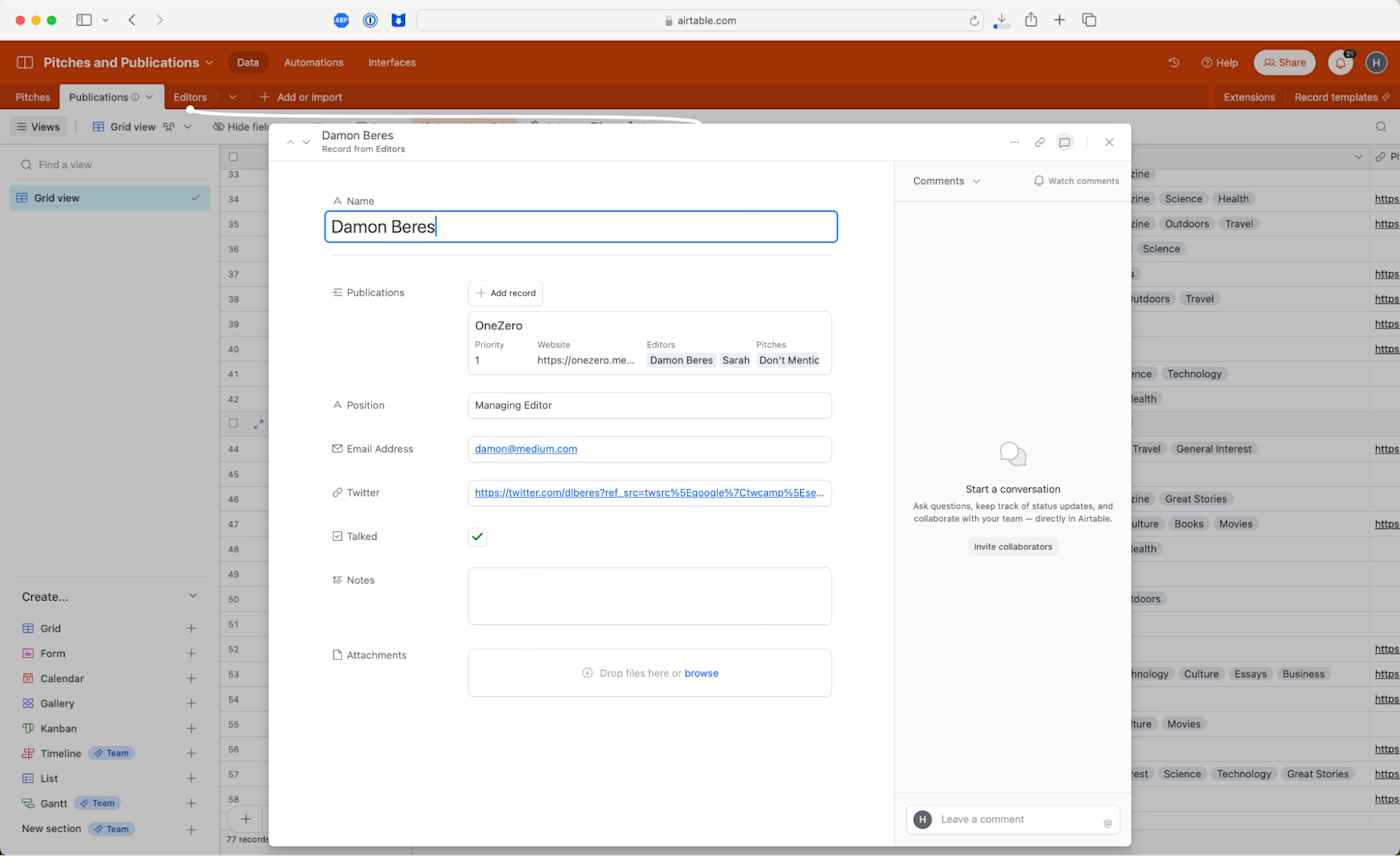1400x856 pixels.
Task: Open the Editors table tab
Action: [x=190, y=97]
